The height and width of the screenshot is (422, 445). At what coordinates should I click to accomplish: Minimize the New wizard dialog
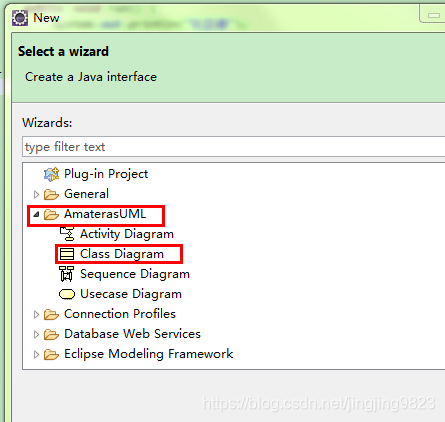coord(433,15)
